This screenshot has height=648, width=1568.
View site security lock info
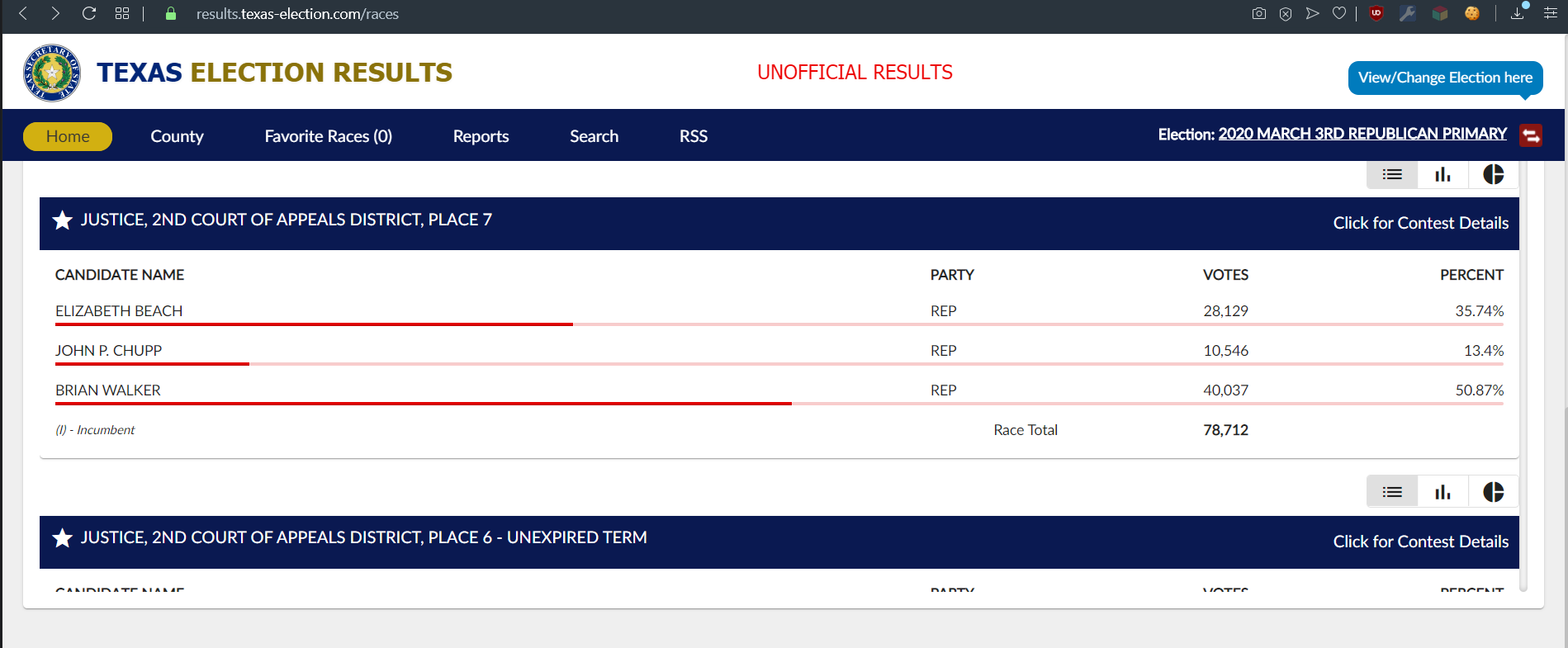tap(171, 14)
